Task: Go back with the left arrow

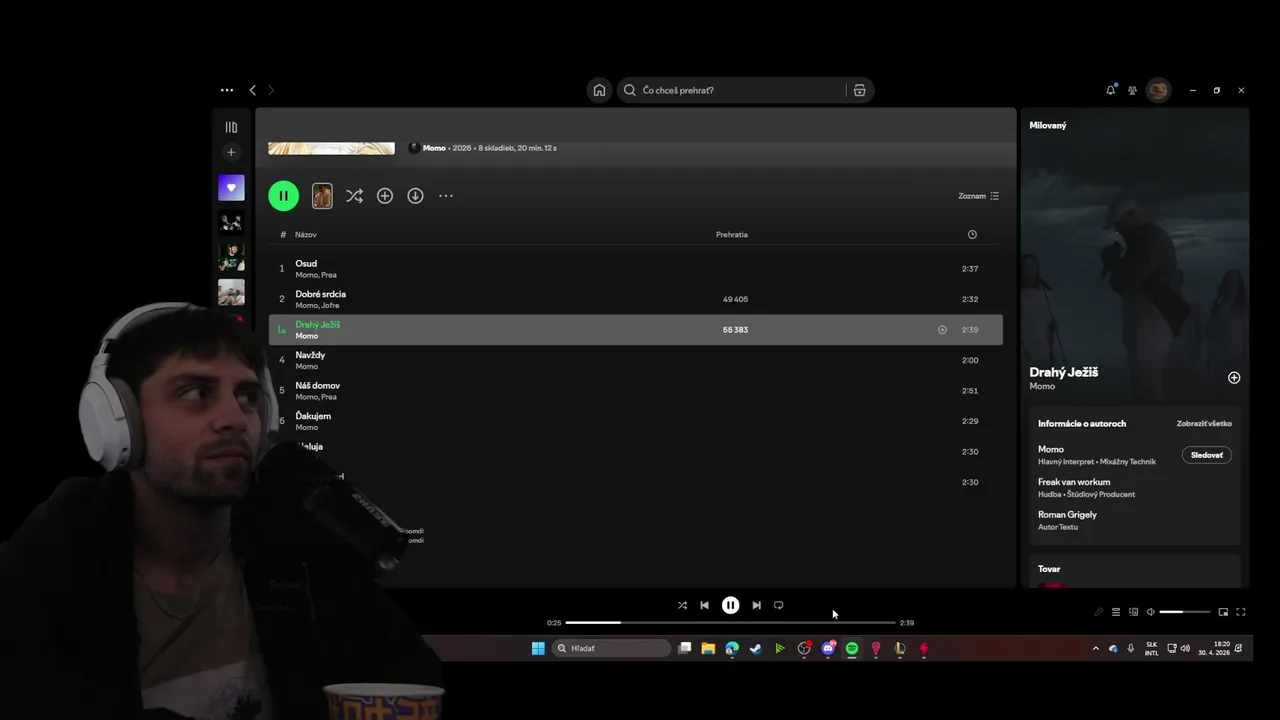Action: point(253,90)
